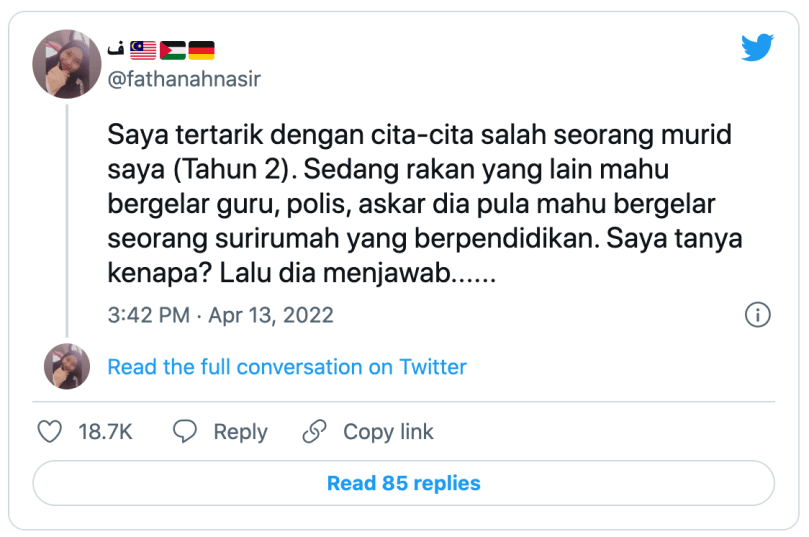Open the 3:42 PM Apr 13, 2022 timestamp
The width and height of the screenshot is (809, 537).
pyautogui.click(x=221, y=315)
